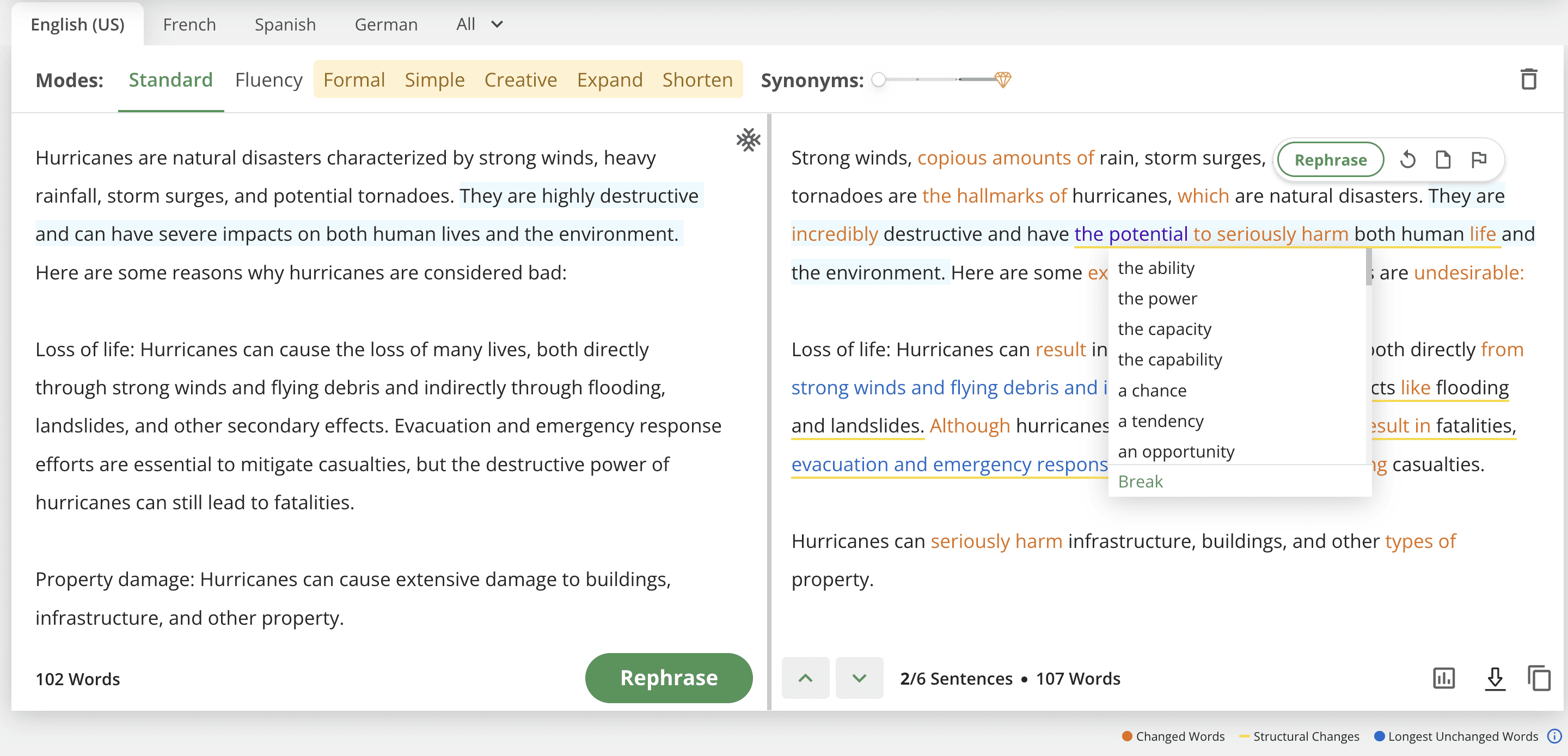This screenshot has height=756, width=1568.
Task: Flag the sentence with the flag icon
Action: (1479, 160)
